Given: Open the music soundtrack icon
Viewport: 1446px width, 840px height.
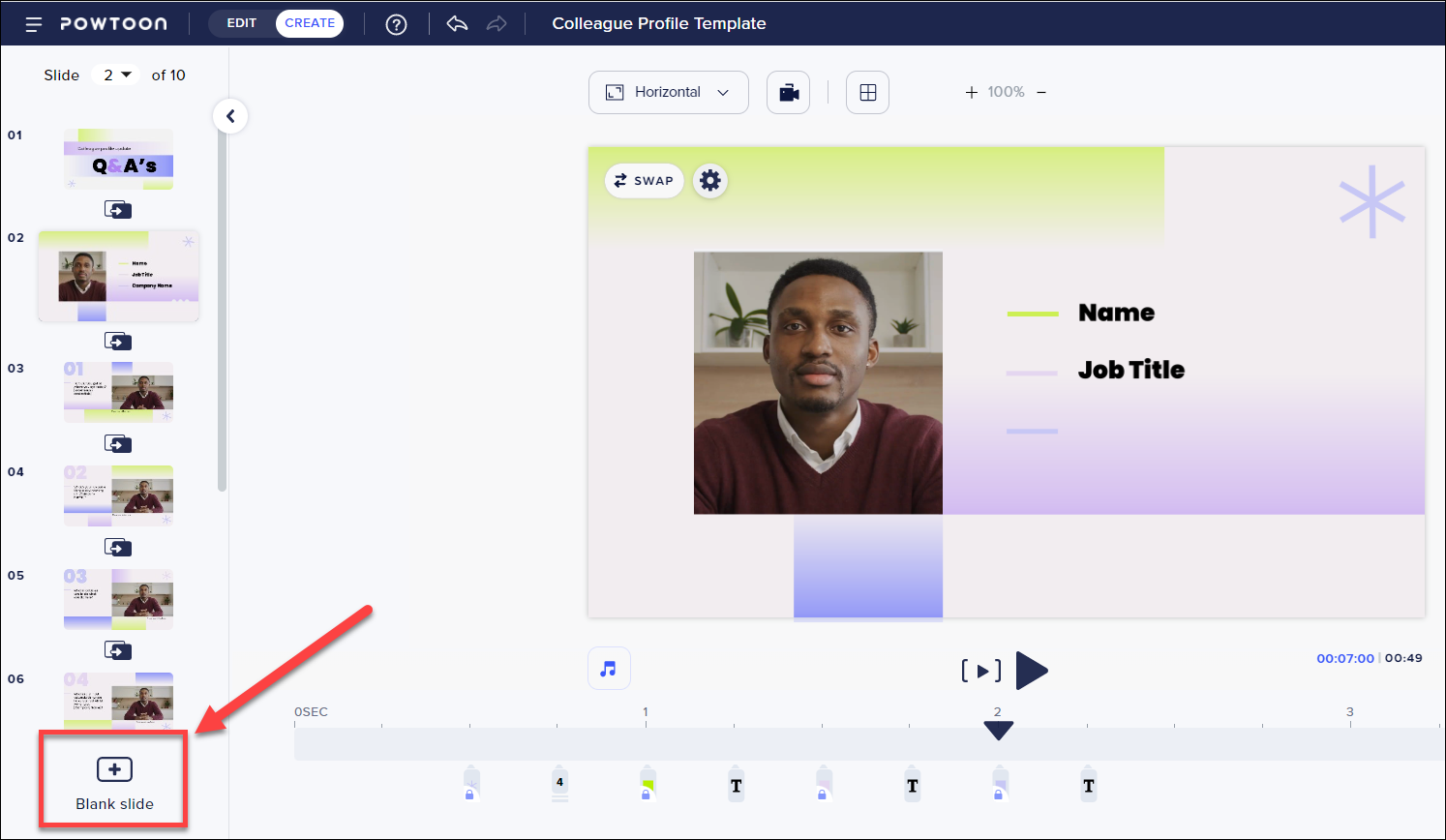Looking at the screenshot, I should 609,669.
